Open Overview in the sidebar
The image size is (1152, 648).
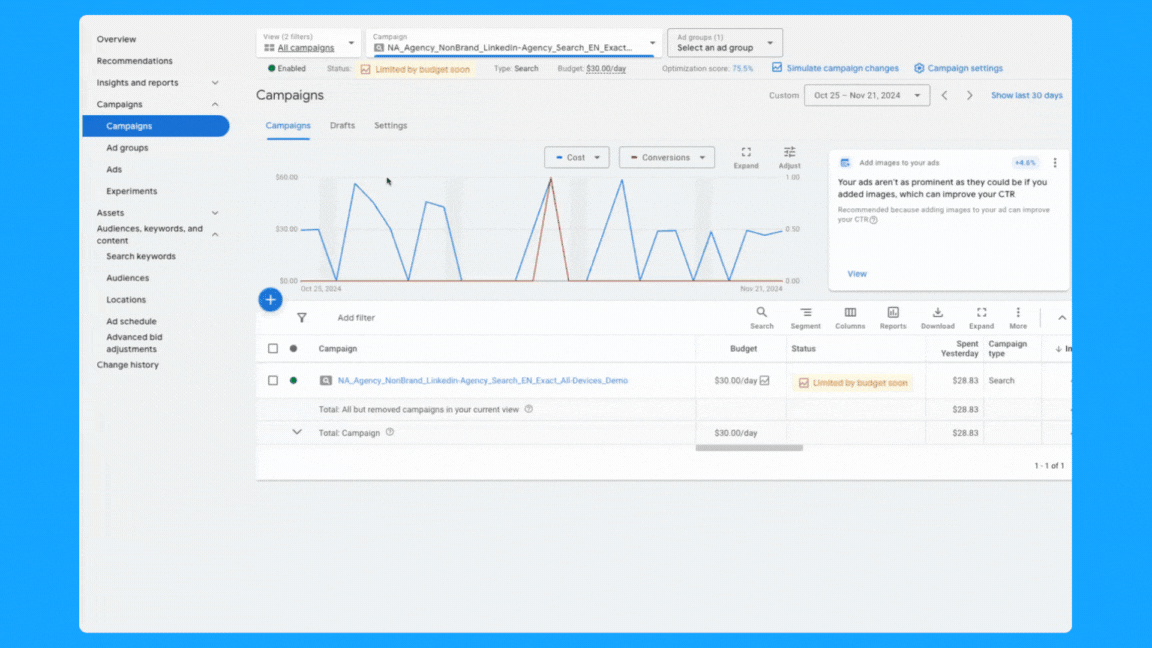coord(116,40)
